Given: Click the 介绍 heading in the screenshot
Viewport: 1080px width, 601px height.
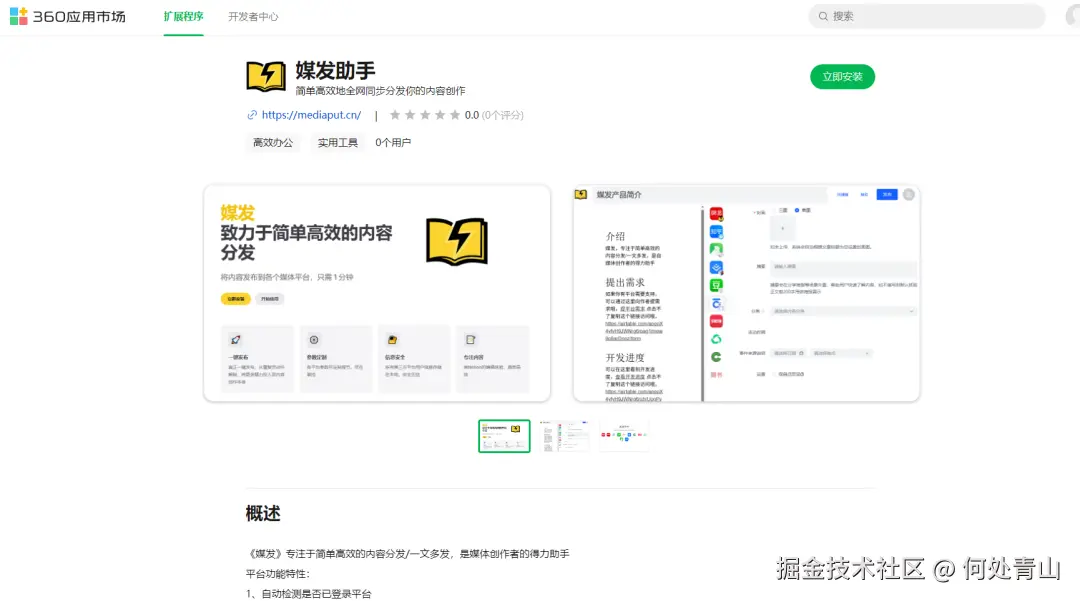Looking at the screenshot, I should point(615,236).
